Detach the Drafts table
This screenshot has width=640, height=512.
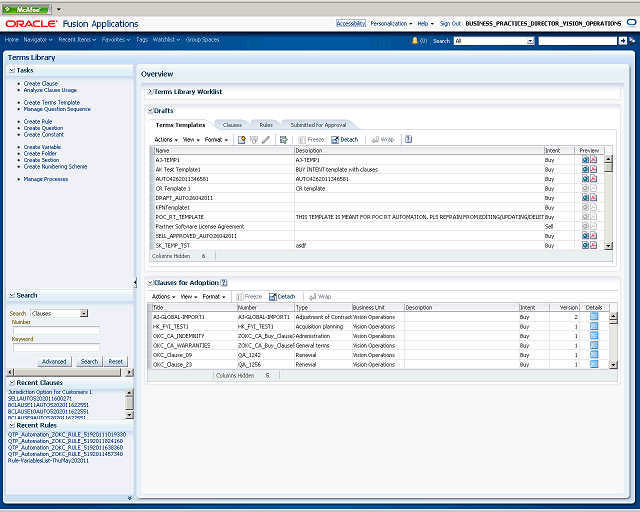click(x=344, y=140)
